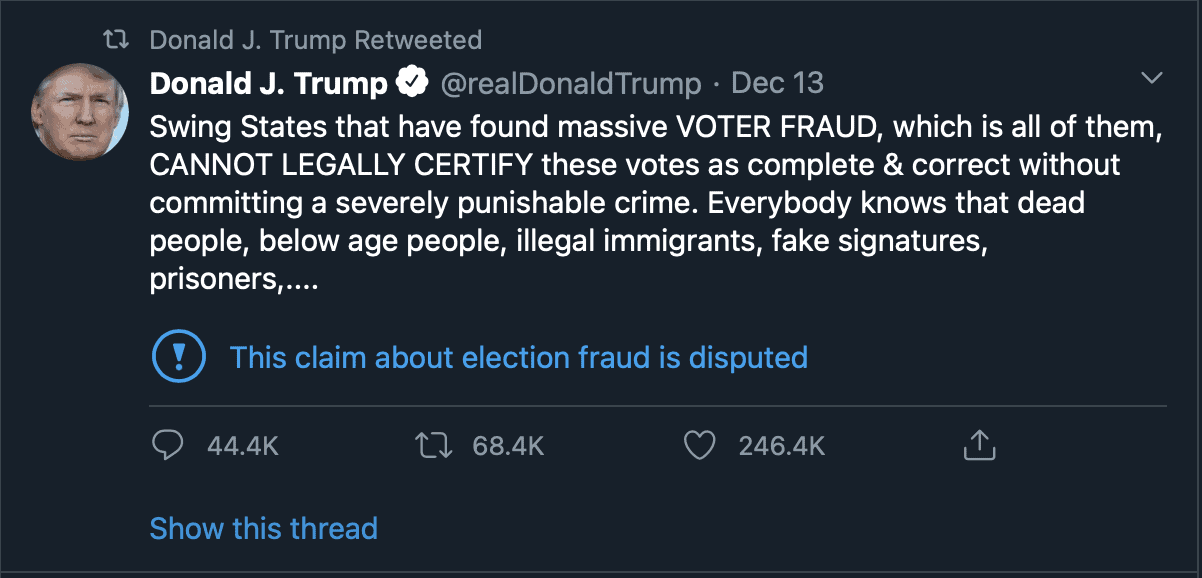Click the 68.4K retweet count
Viewport: 1202px width, 578px height.
(x=509, y=446)
